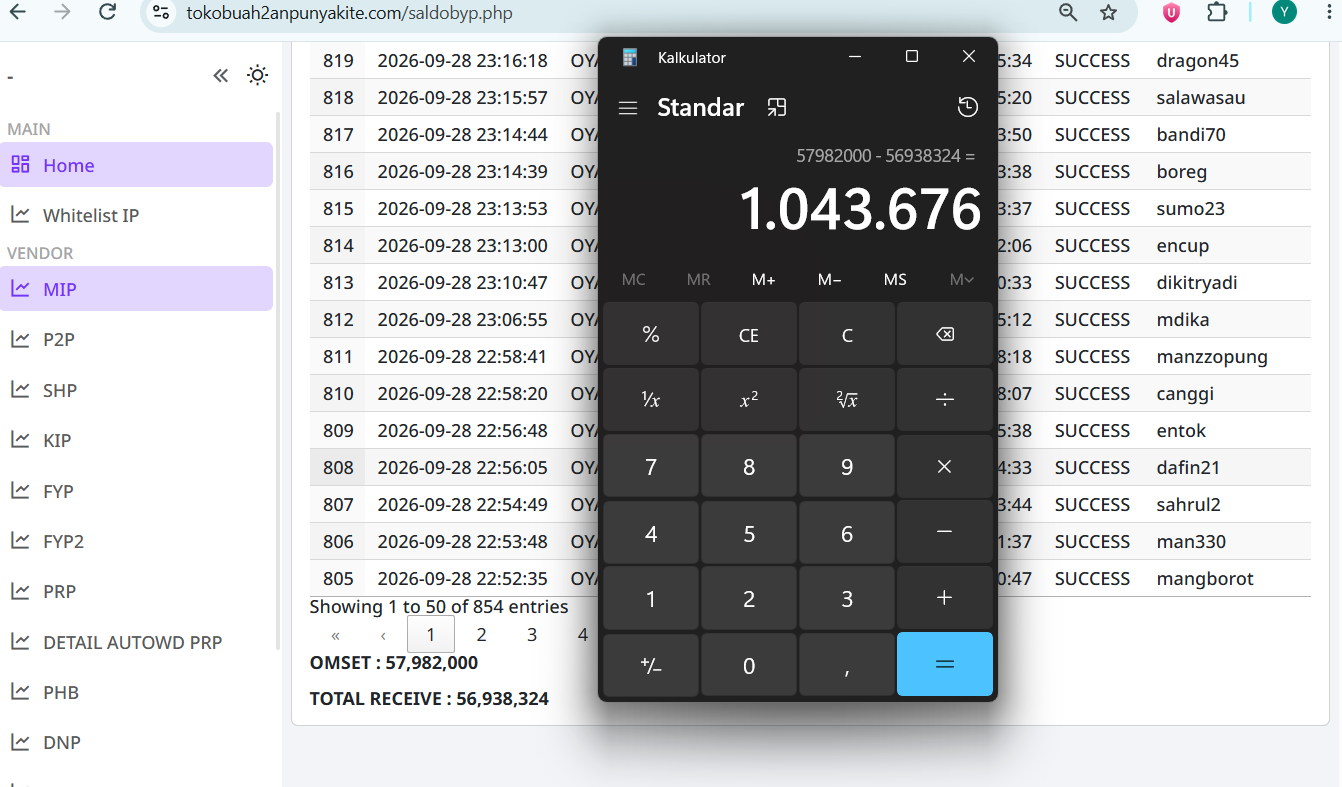This screenshot has width=1342, height=787.
Task: Go to page 2 of entries
Action: (x=481, y=634)
